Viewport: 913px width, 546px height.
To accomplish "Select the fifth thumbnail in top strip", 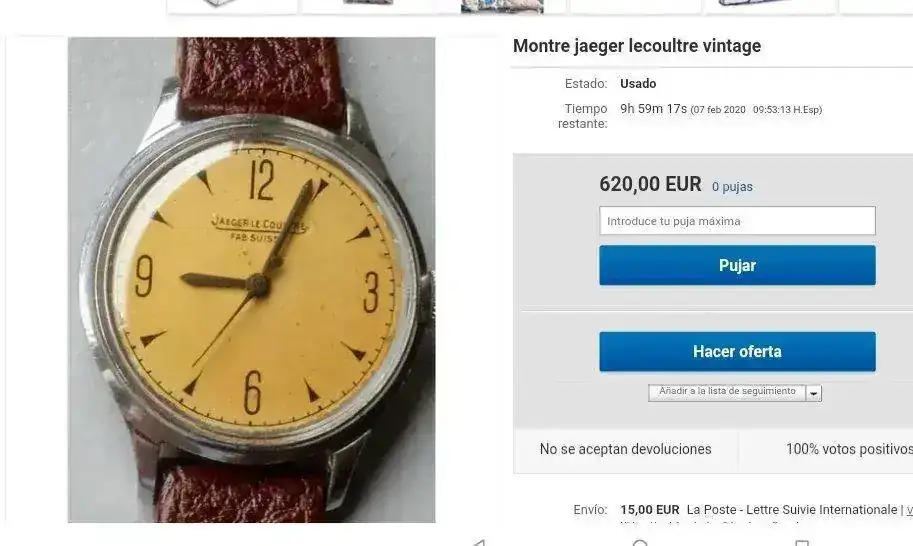I will (x=770, y=5).
